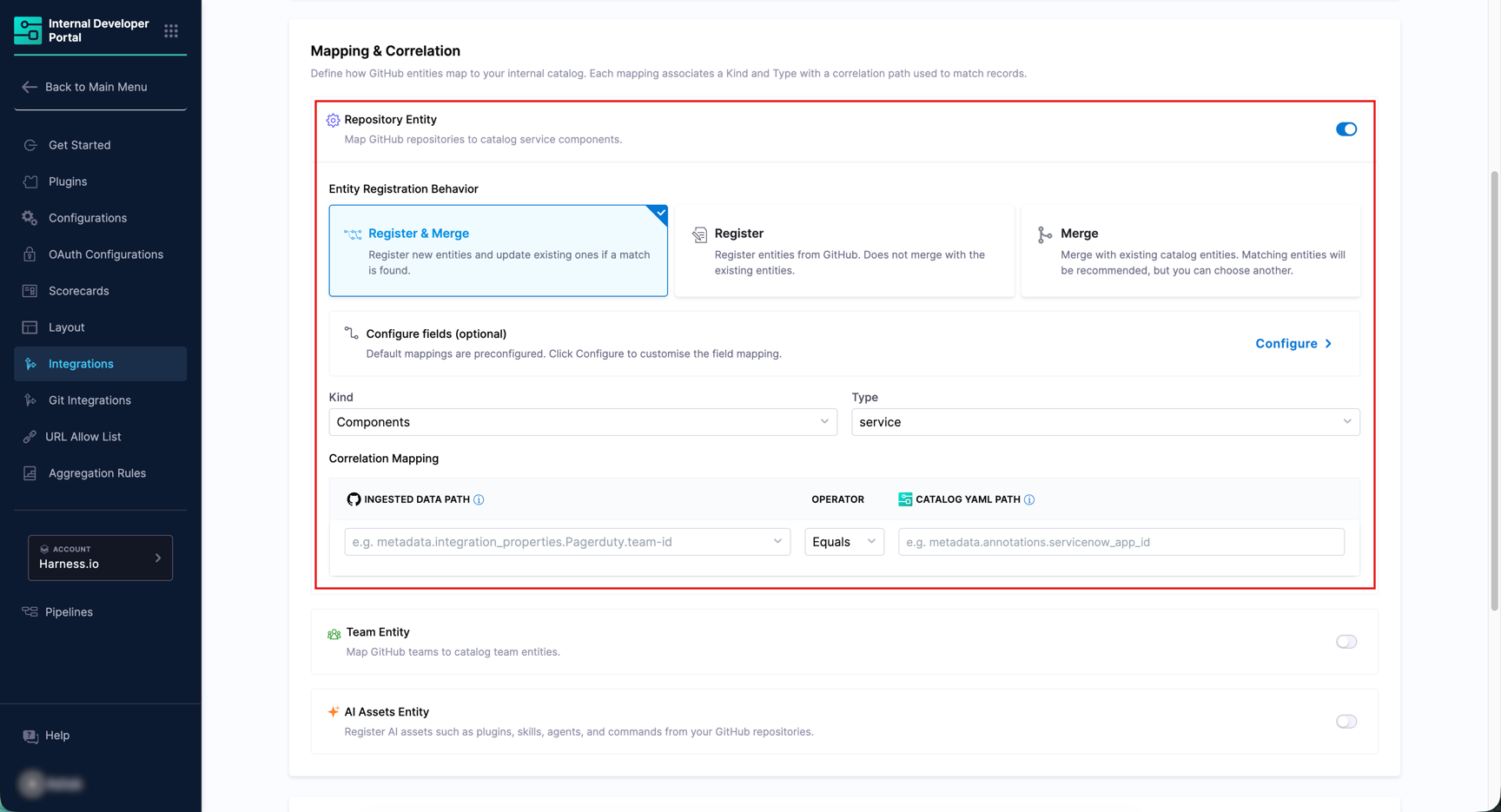The width and height of the screenshot is (1501, 812).
Task: Click the app grid icon beside the portal title
Action: pos(171,31)
